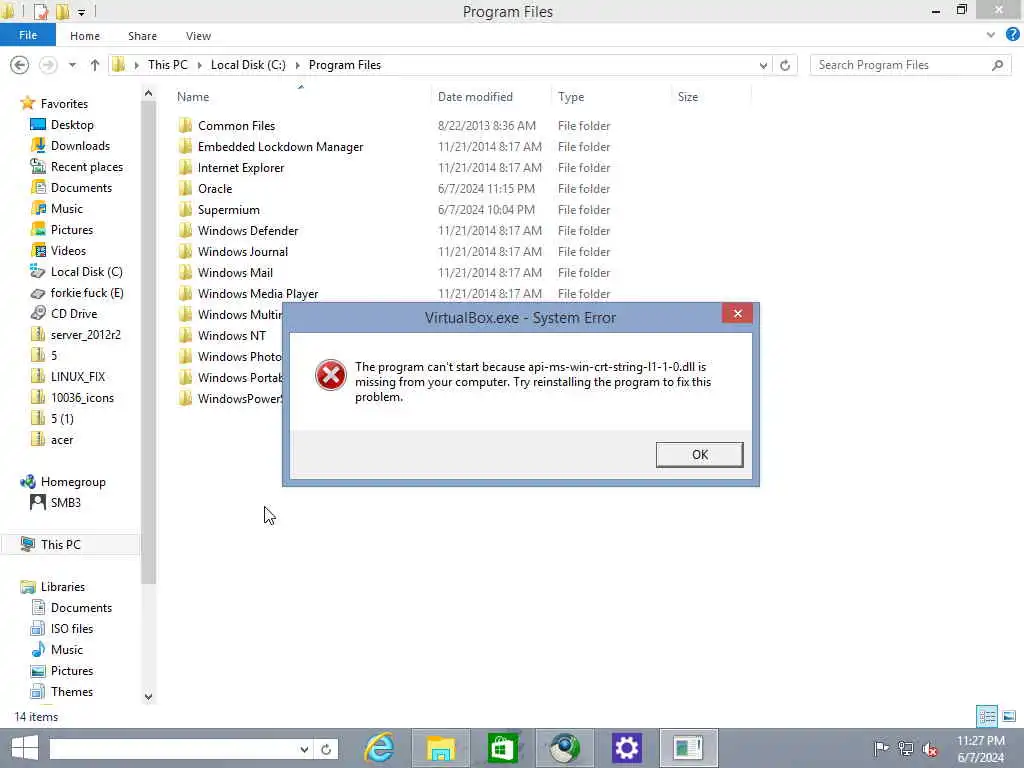The image size is (1024, 768).
Task: Open Windows Store from taskbar
Action: coord(502,748)
